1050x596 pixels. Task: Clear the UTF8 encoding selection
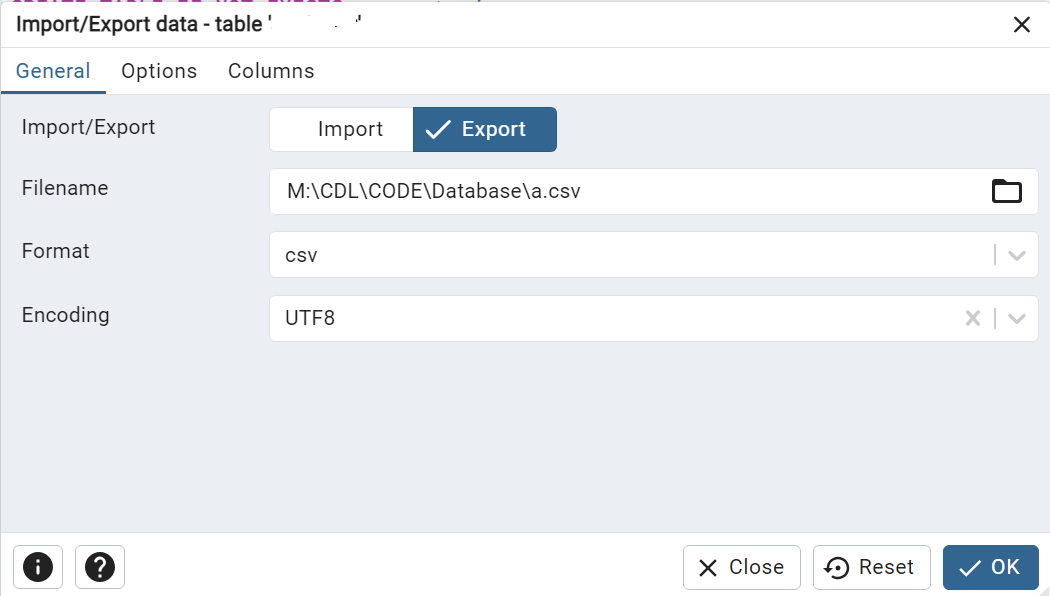tap(973, 318)
